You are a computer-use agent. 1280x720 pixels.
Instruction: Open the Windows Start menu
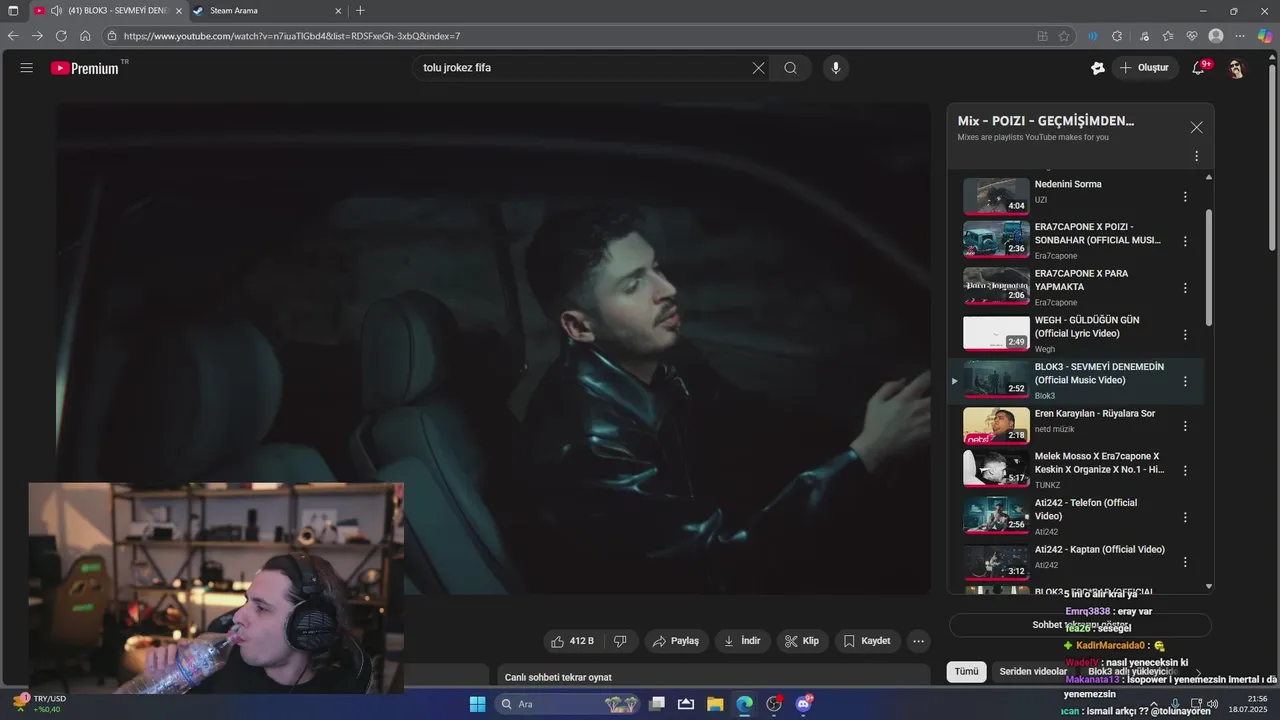pos(477,704)
